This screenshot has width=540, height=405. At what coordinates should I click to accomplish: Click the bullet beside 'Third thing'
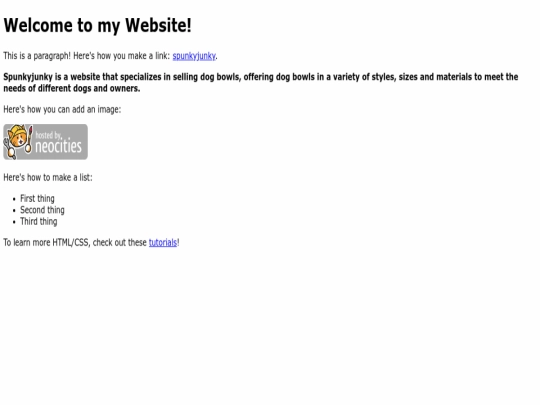tap(14, 222)
